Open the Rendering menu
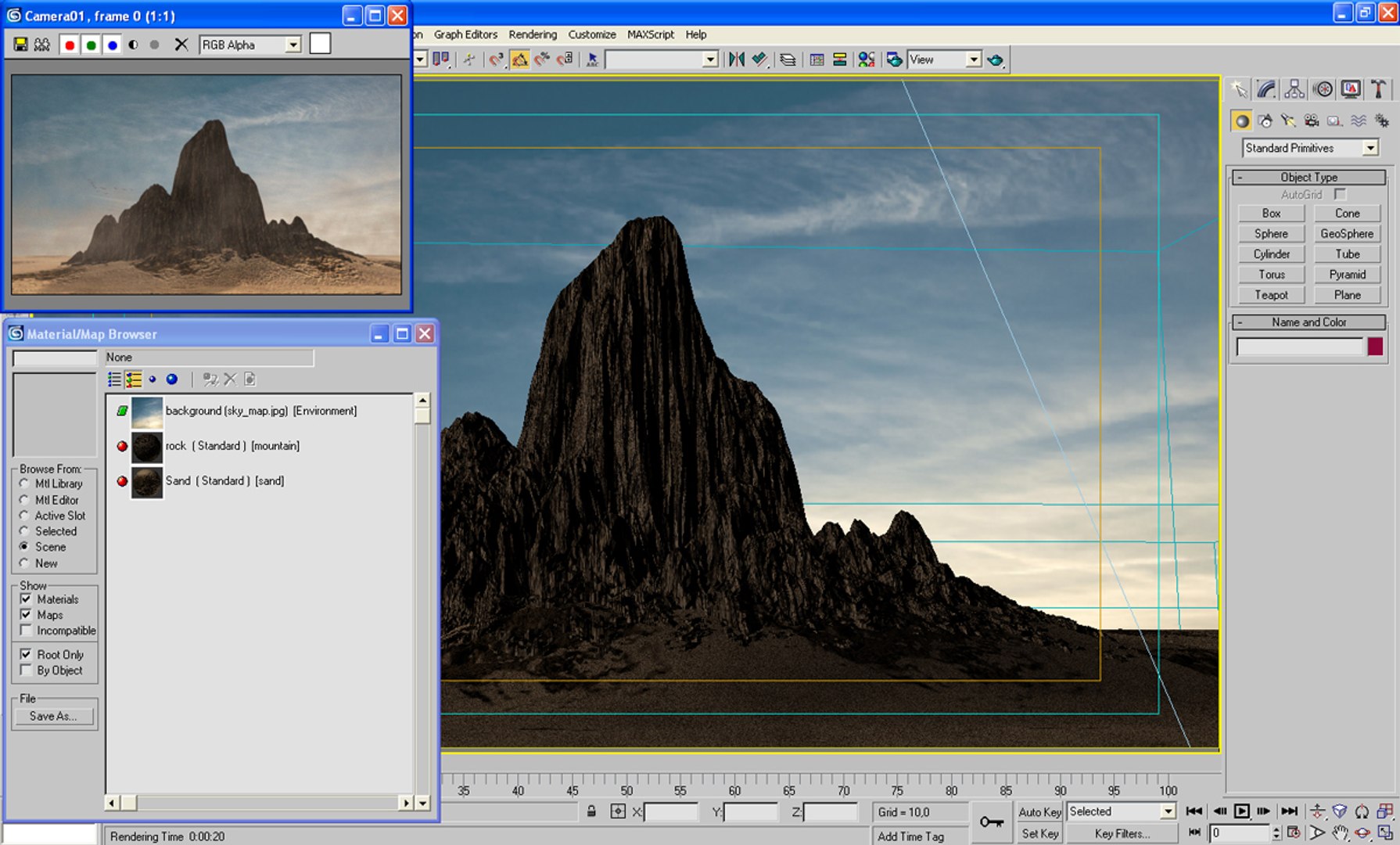Viewport: 1400px width, 845px height. 533,34
